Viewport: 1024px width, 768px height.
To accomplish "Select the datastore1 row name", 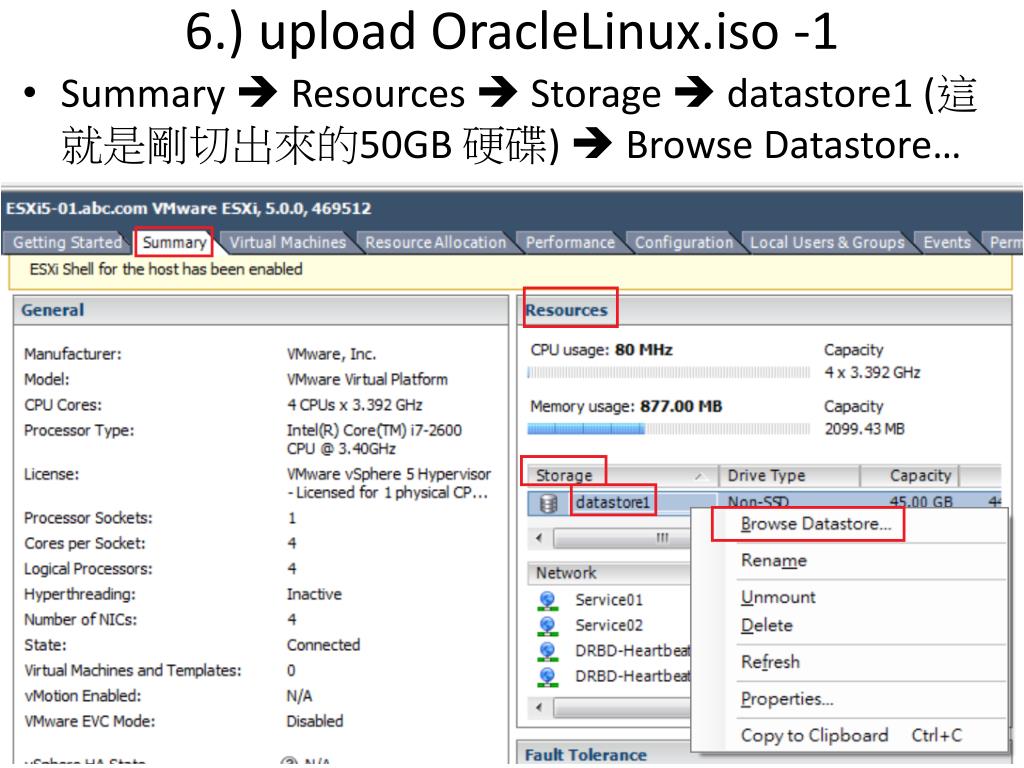I will 613,502.
